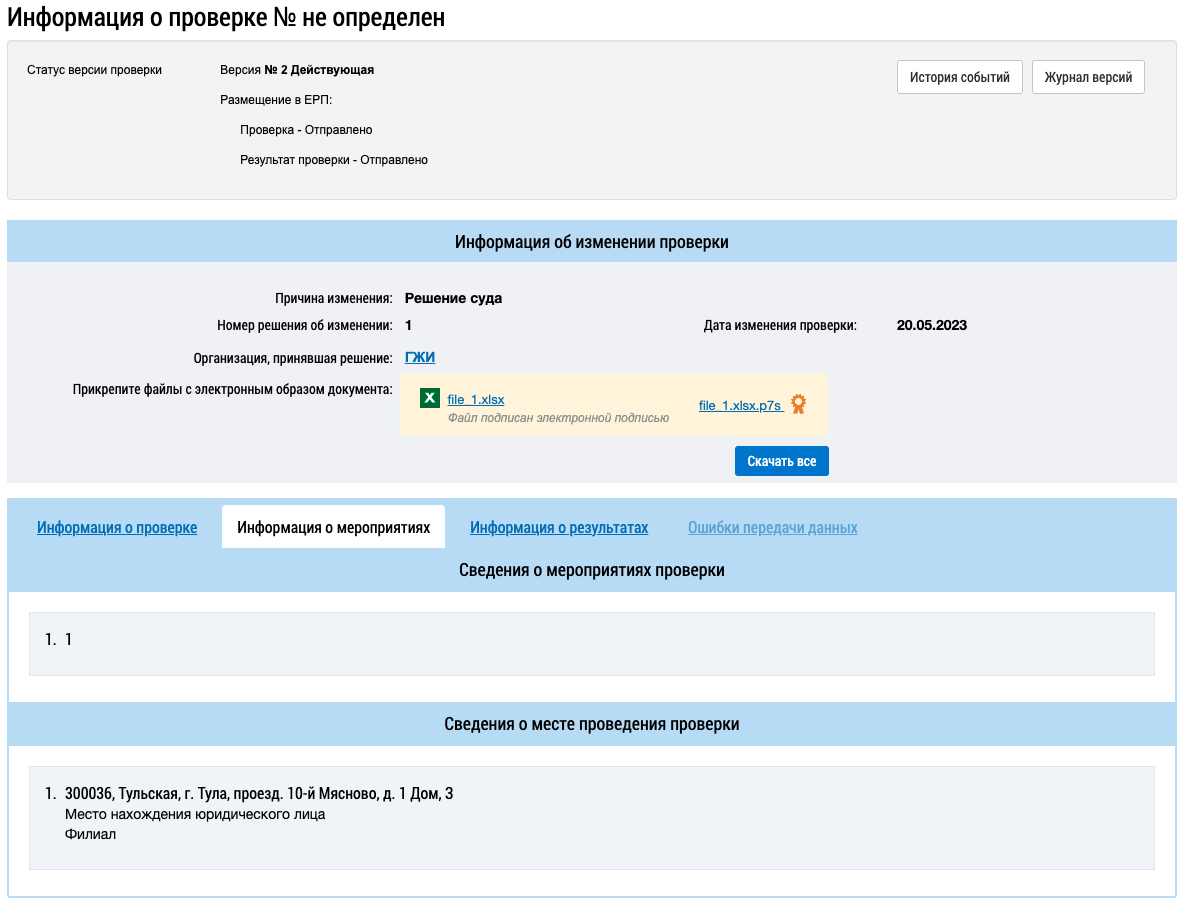Image resolution: width=1182 pixels, height=908 pixels.
Task: Click the Сведения о месте проведения проверки header
Action: [x=591, y=724]
